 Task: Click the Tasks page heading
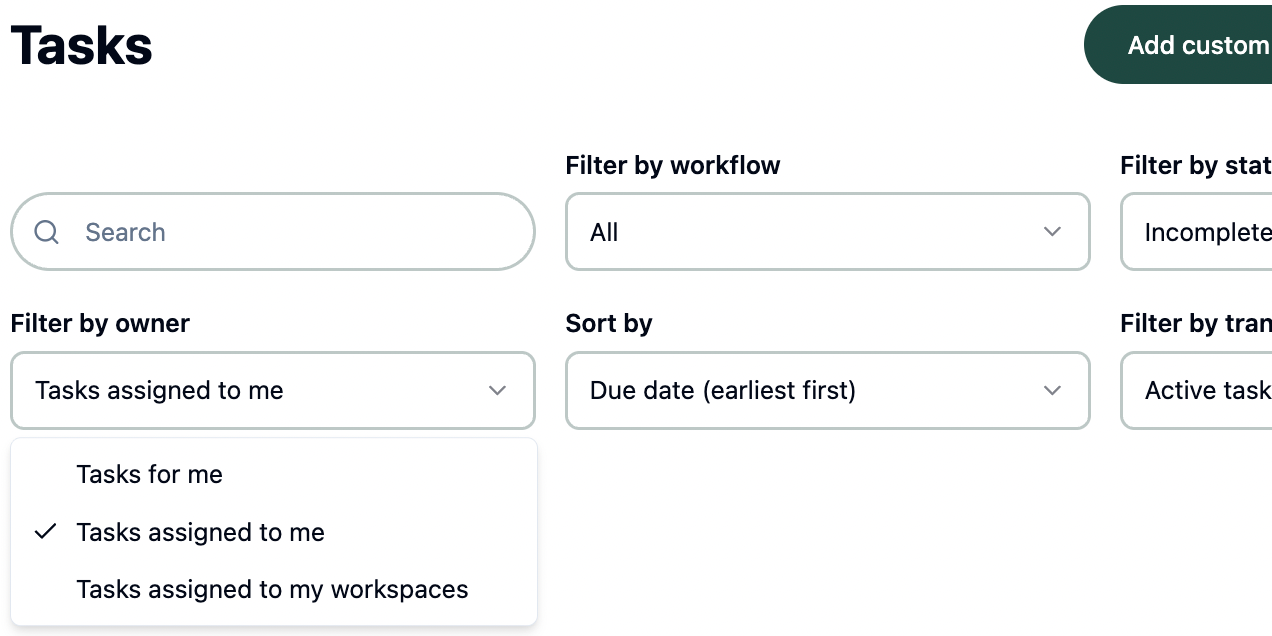click(82, 45)
